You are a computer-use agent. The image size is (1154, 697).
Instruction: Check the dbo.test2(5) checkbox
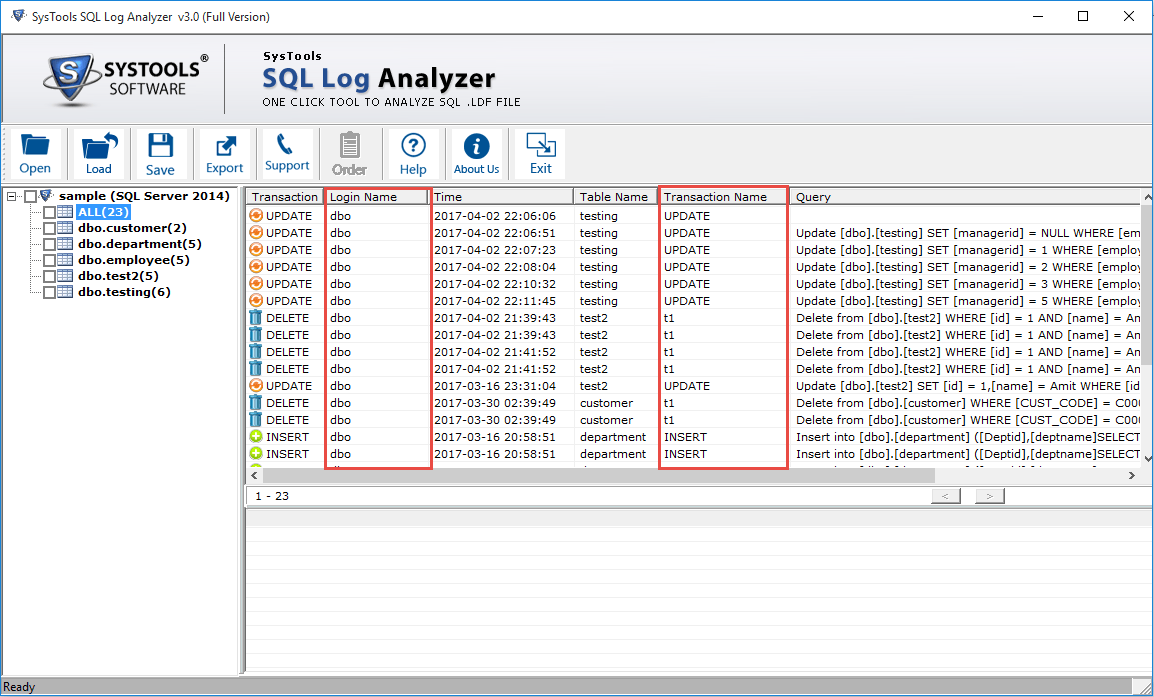click(49, 277)
